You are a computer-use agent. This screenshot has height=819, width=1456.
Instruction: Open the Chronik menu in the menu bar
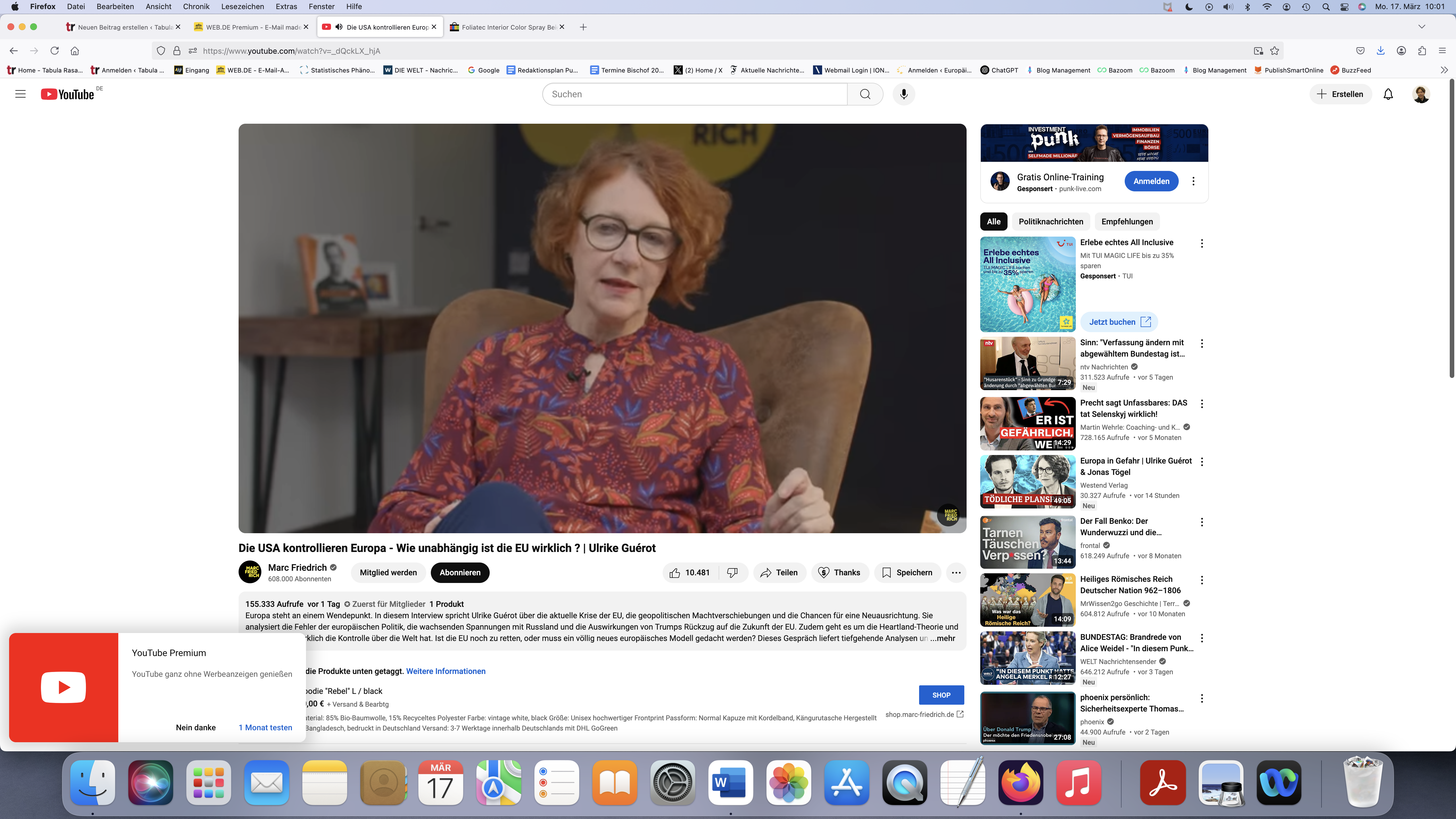coord(196,6)
